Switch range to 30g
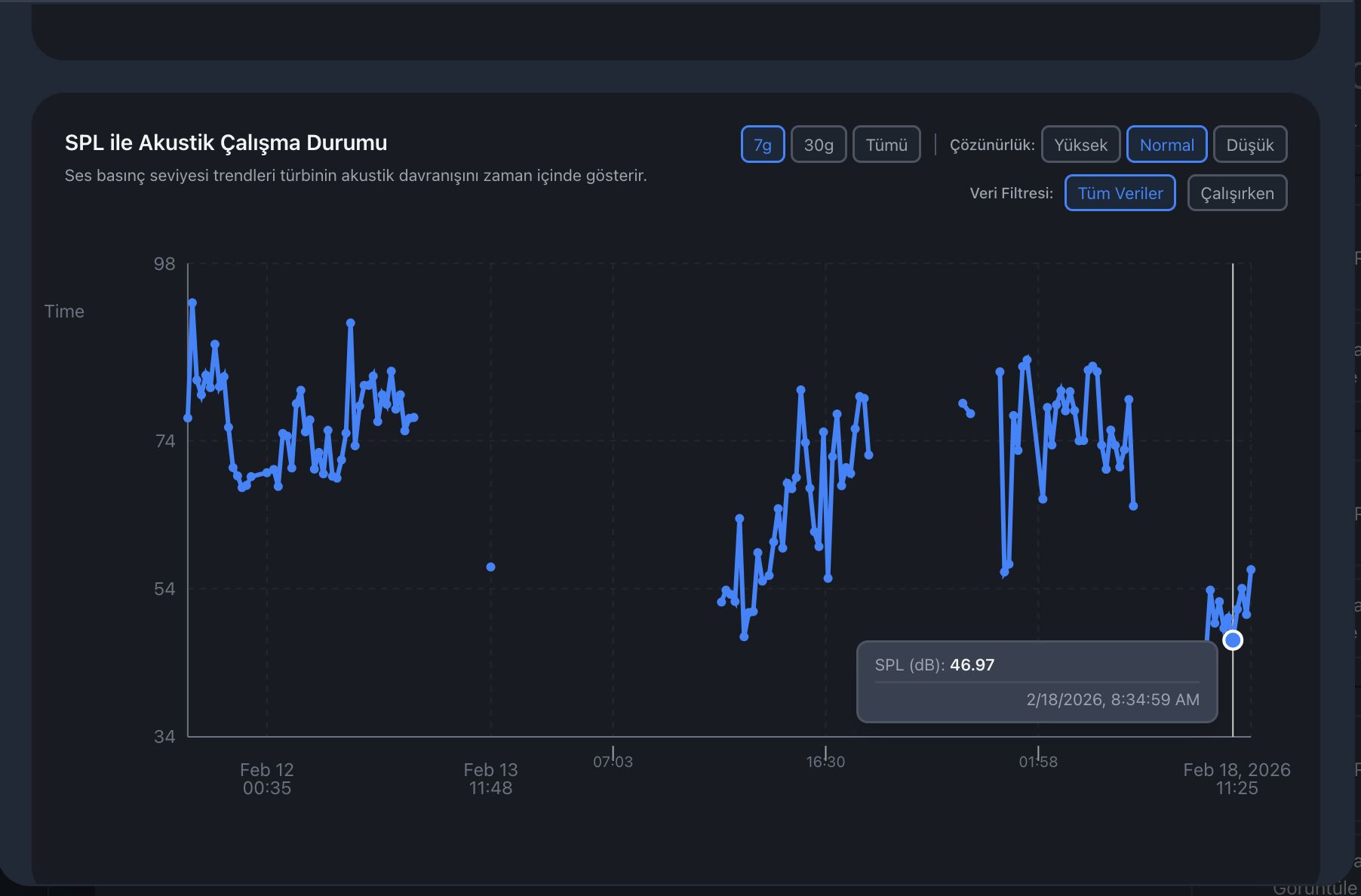 819,144
